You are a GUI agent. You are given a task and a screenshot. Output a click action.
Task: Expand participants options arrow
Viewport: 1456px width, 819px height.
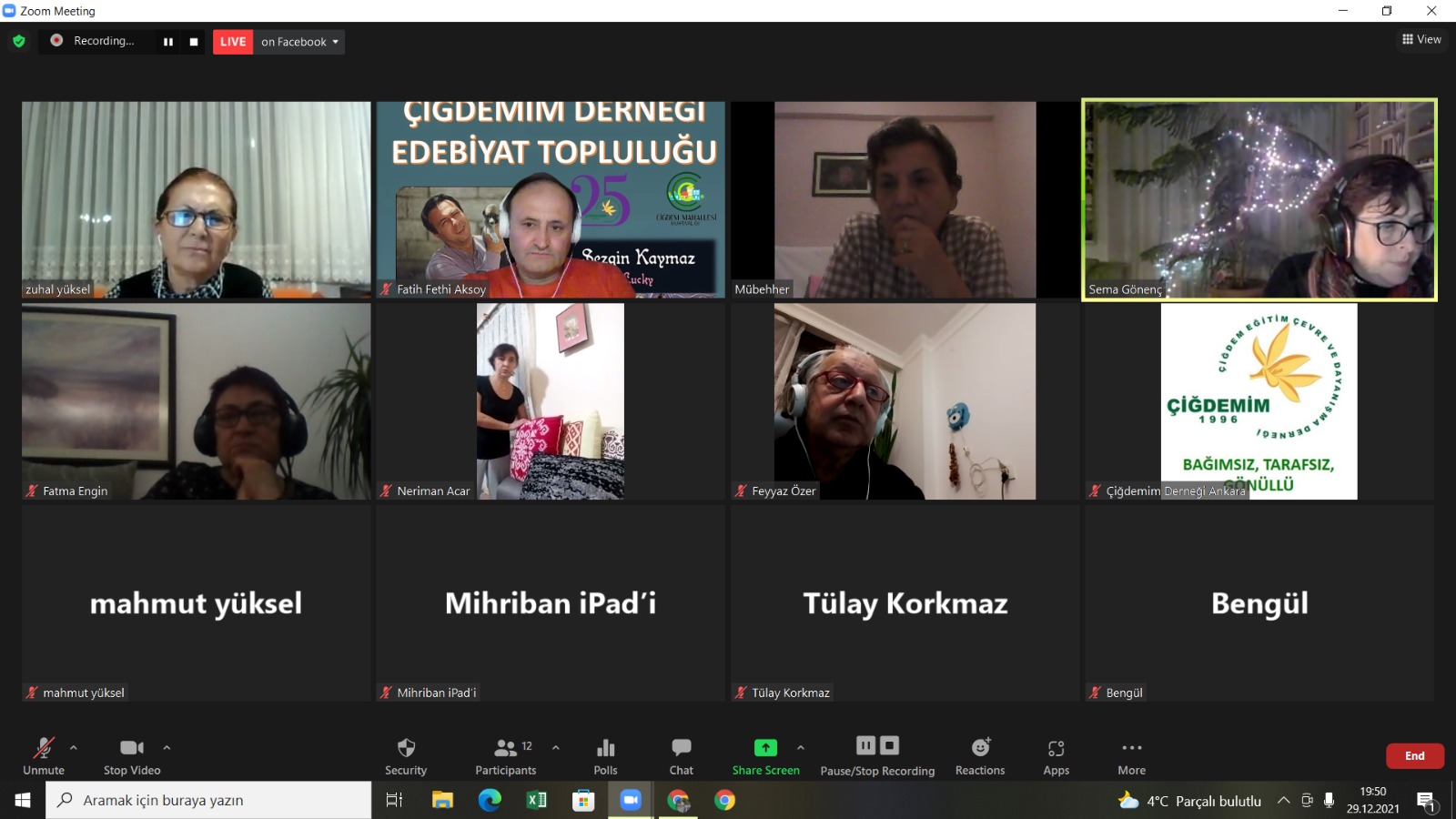tap(556, 748)
